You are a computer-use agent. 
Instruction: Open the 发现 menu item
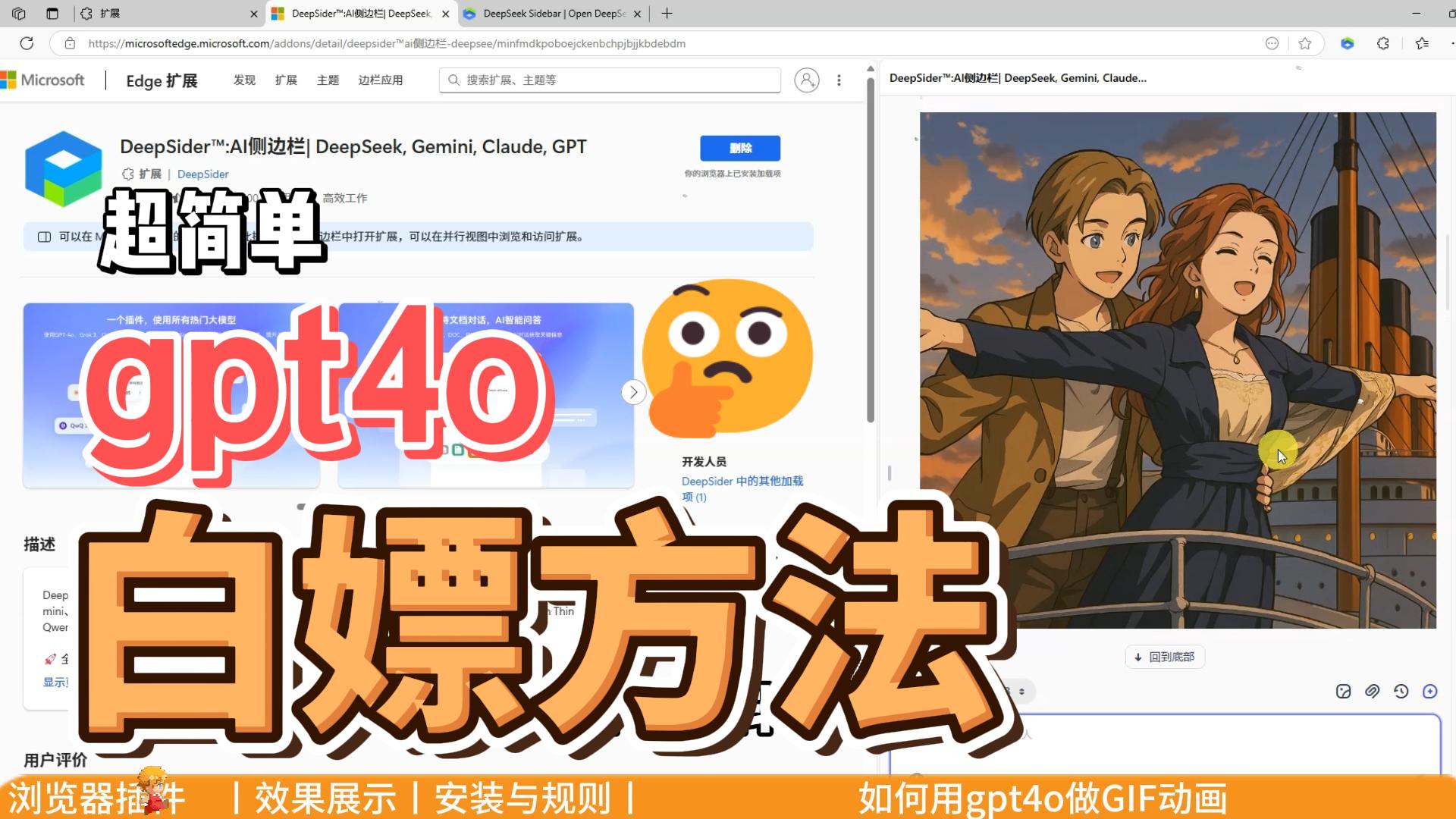(x=244, y=80)
